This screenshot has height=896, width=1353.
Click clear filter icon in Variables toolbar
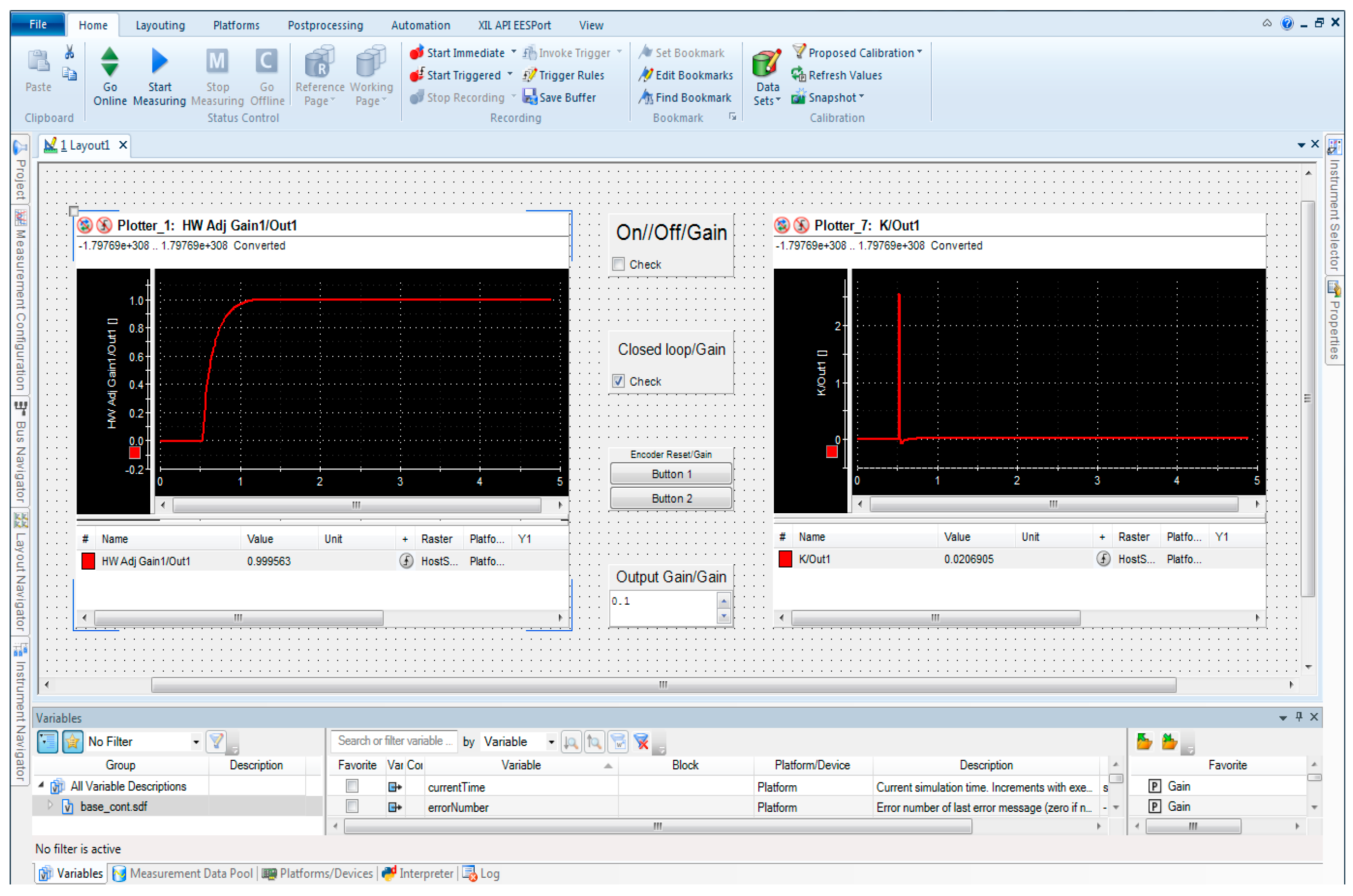pos(642,742)
